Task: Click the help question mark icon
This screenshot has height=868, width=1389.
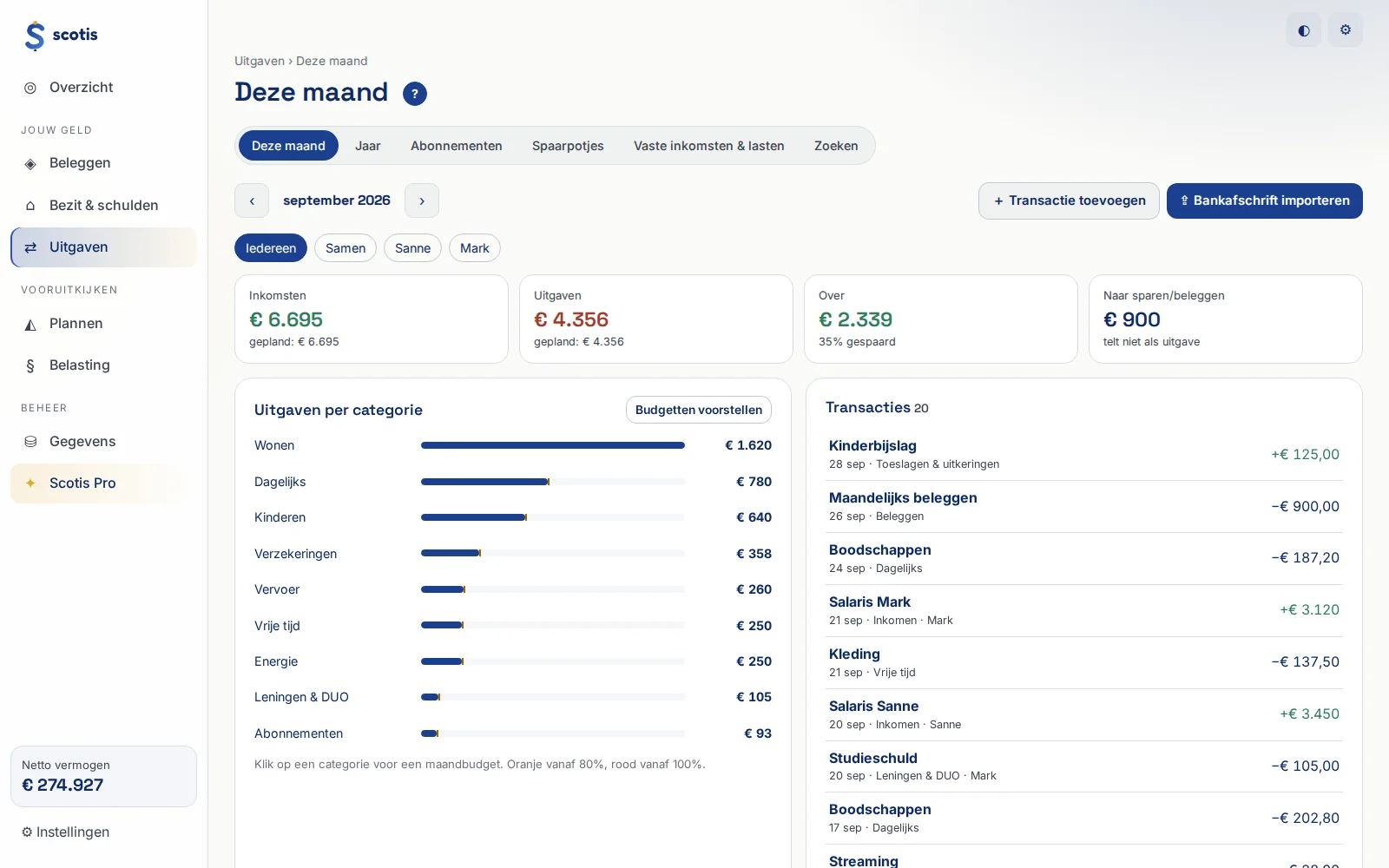Action: (x=415, y=94)
